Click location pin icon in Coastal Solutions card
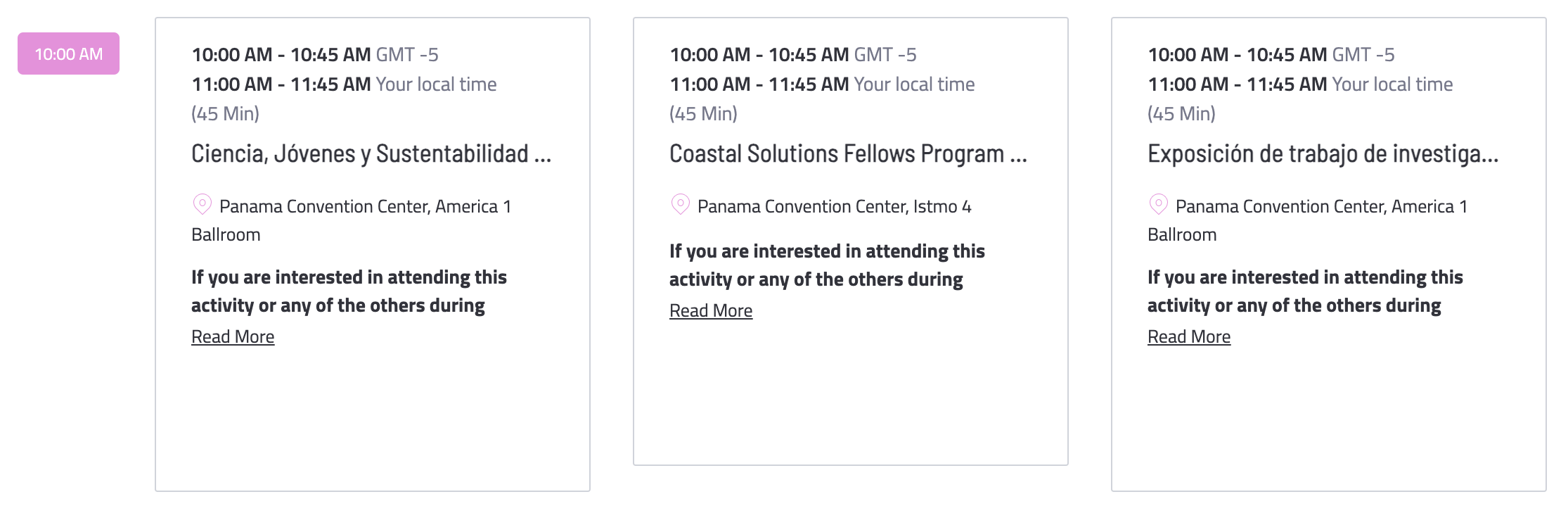The width and height of the screenshot is (1568, 518). coord(680,205)
